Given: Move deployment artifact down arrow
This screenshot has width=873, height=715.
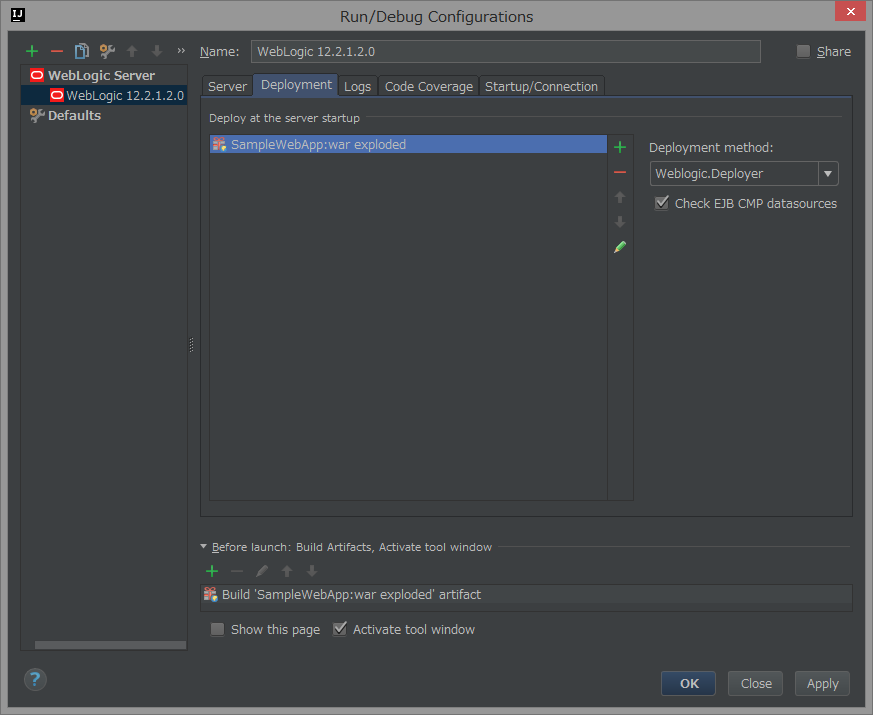Looking at the screenshot, I should (620, 222).
